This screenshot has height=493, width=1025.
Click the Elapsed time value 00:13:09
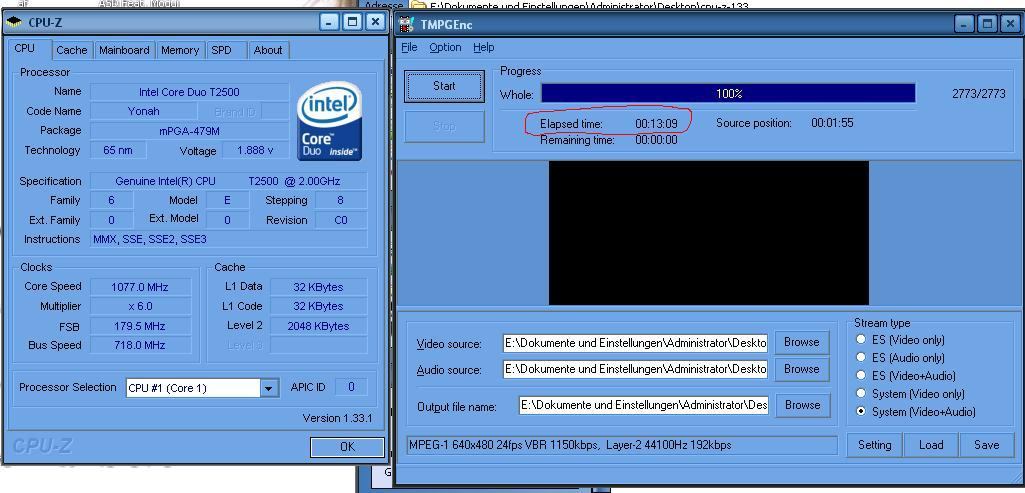[656, 123]
